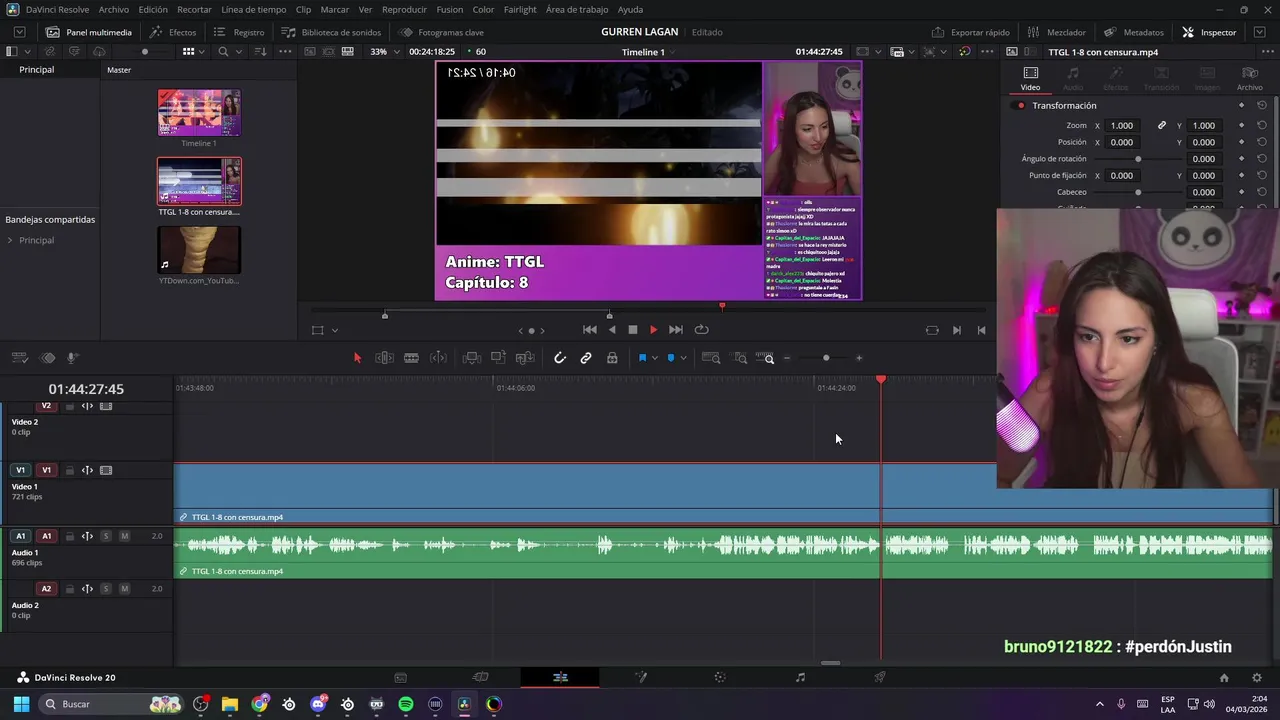Toggle linked selection chain icon
The image size is (1280, 720).
point(586,358)
